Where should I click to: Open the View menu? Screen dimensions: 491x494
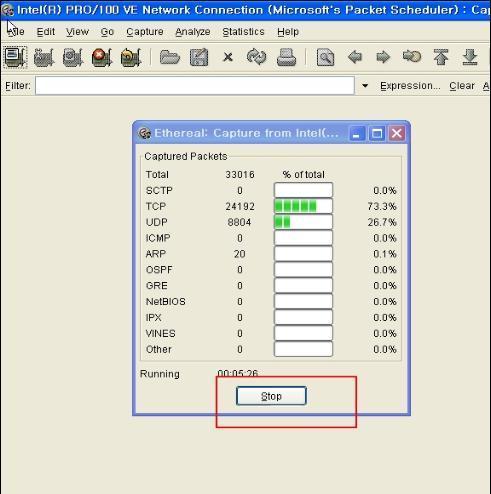(77, 32)
